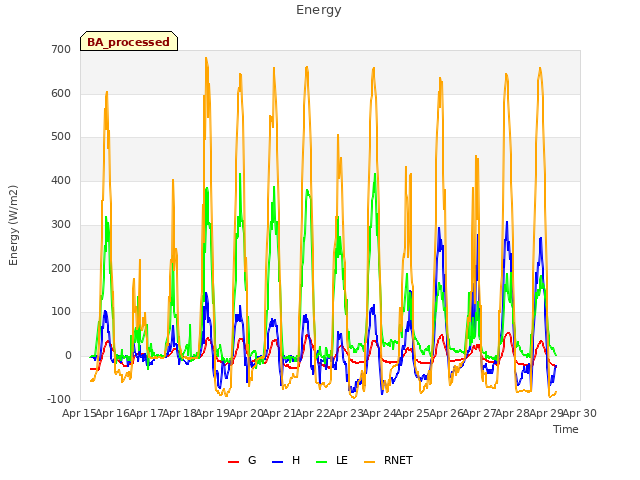Click the blue H legend marker
This screenshot has height=480, width=640.
coord(278,462)
